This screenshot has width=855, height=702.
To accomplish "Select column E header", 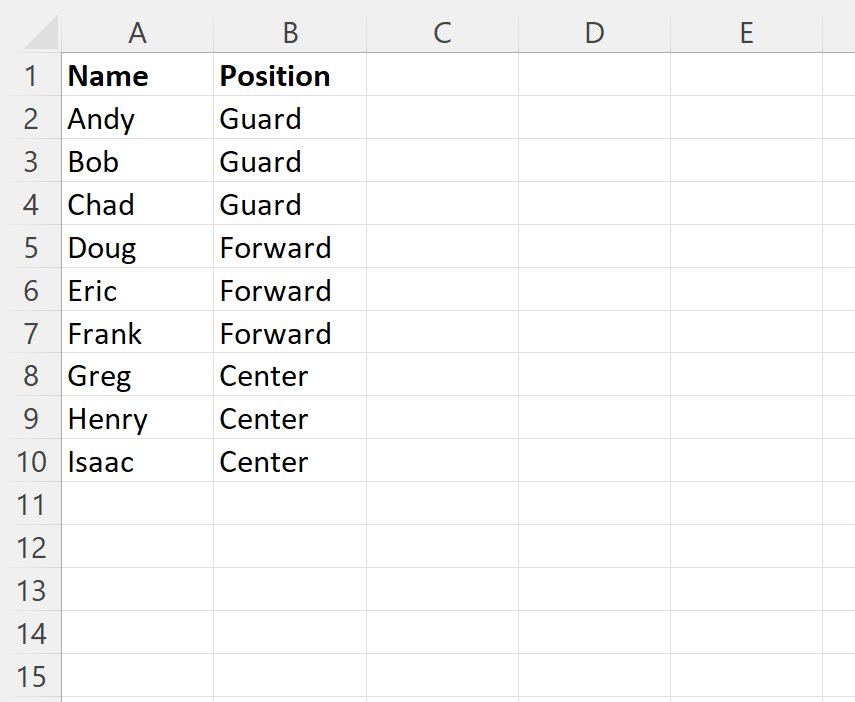I will [x=746, y=33].
